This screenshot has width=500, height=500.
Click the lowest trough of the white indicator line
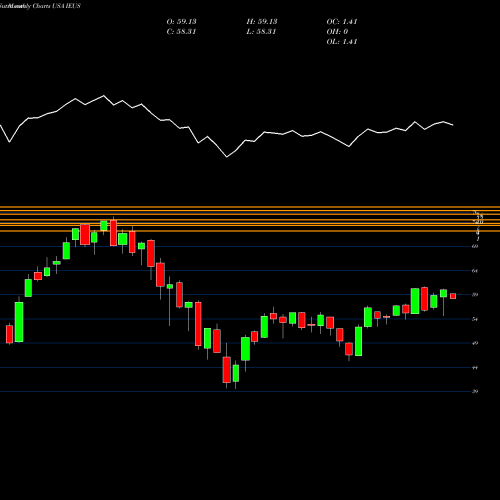click(227, 157)
